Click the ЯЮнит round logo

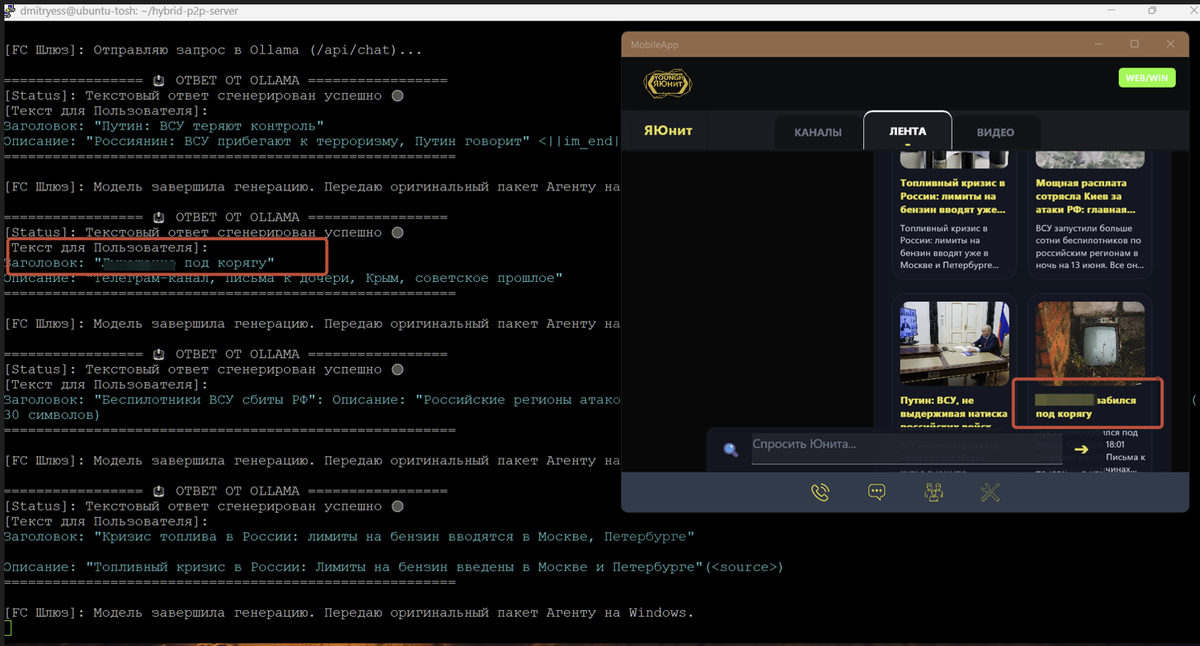click(x=668, y=84)
